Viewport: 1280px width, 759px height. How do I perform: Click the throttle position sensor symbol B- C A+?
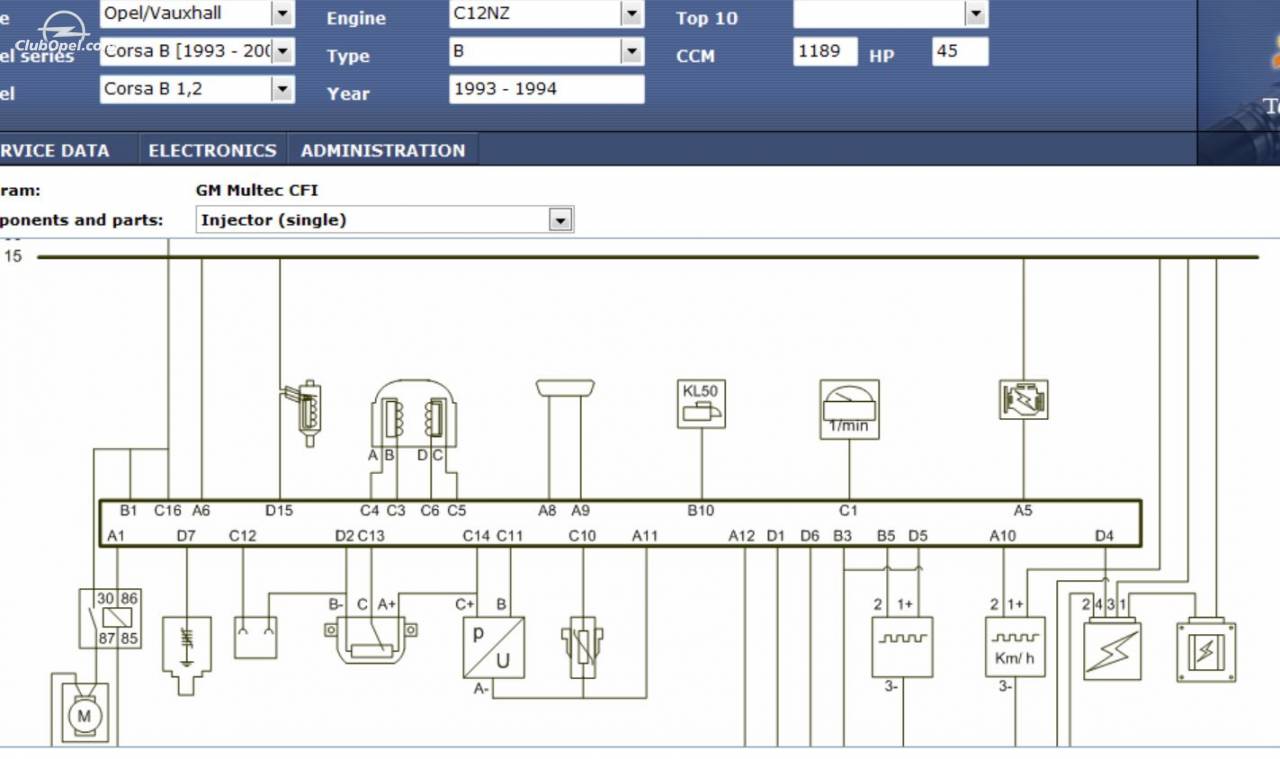tap(371, 638)
